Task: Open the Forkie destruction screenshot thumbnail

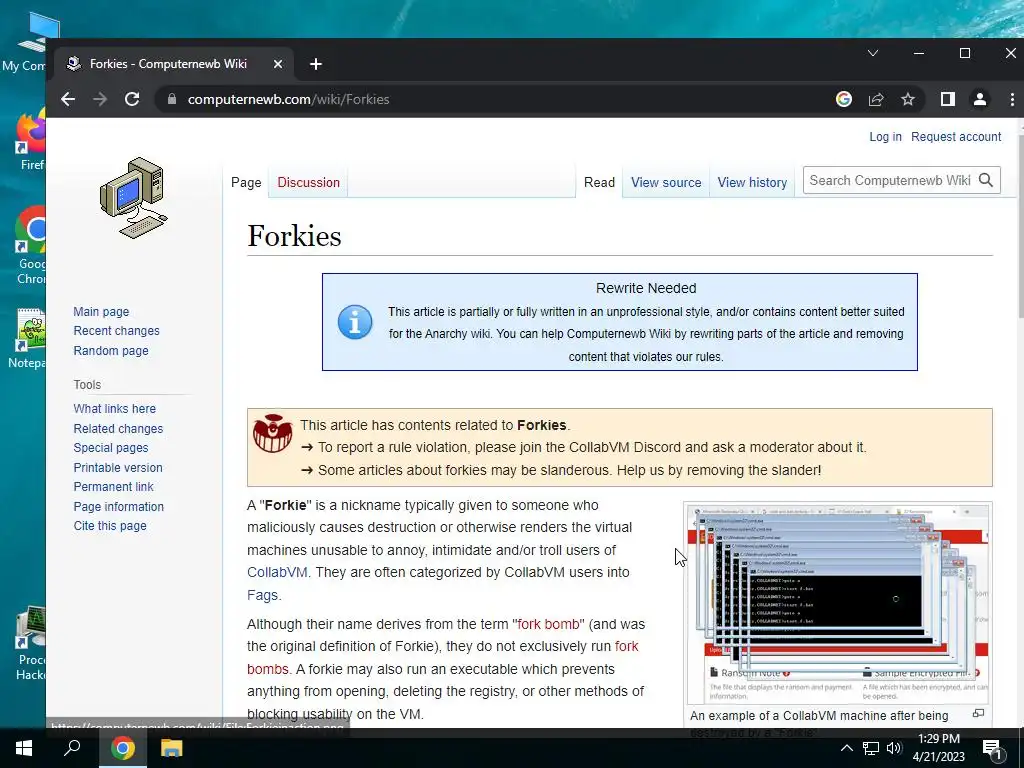Action: pos(838,603)
